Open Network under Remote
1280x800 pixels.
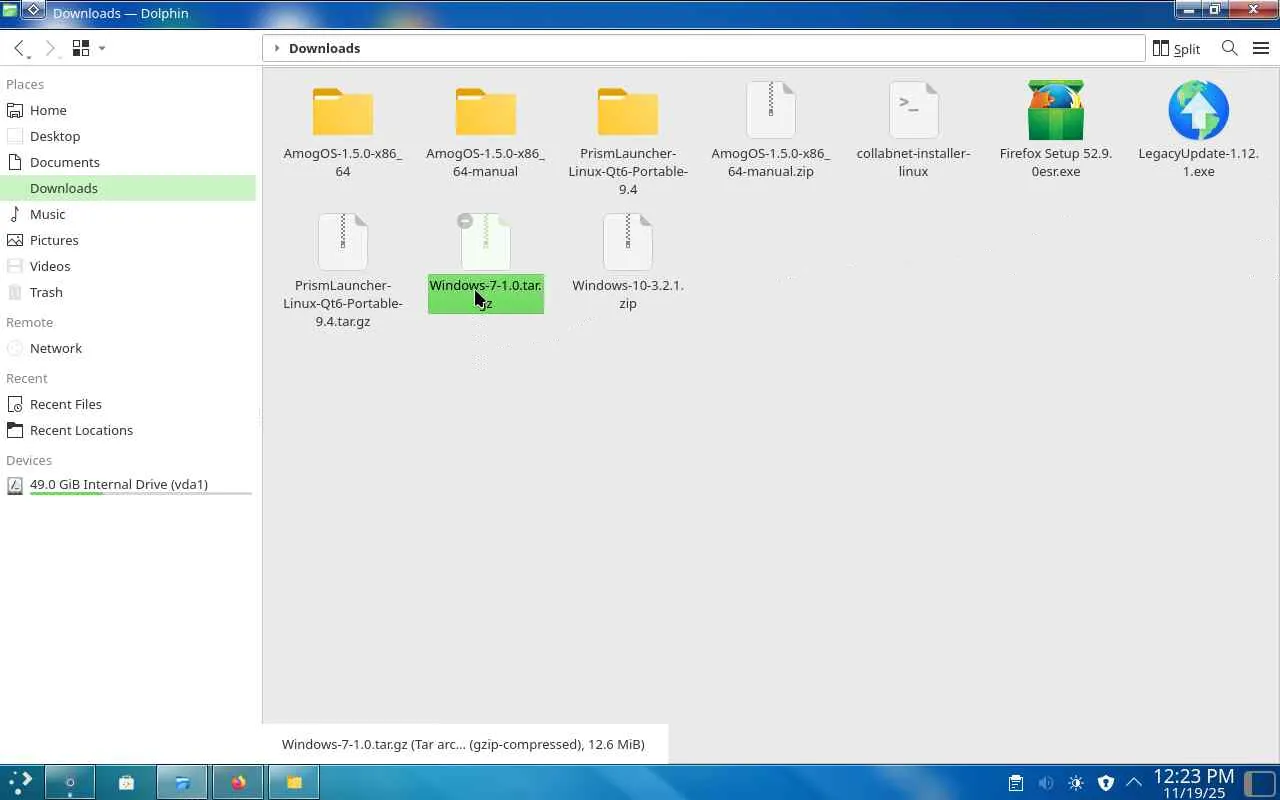(x=128, y=348)
